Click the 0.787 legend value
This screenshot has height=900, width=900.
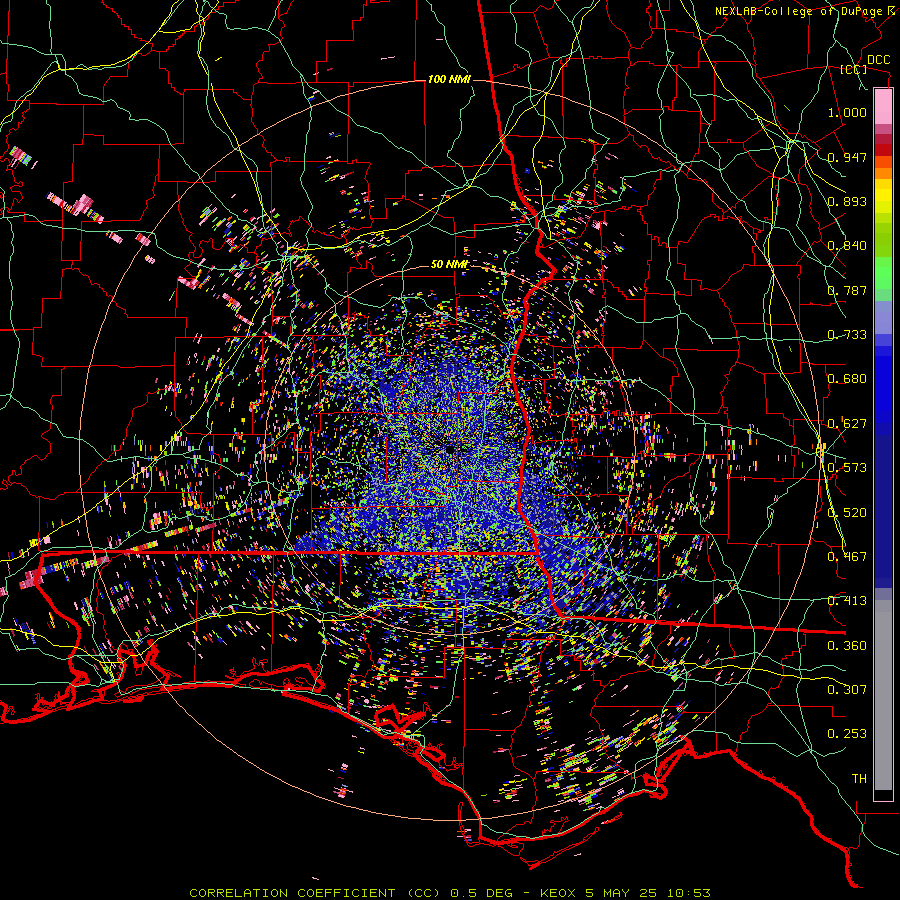coord(847,290)
